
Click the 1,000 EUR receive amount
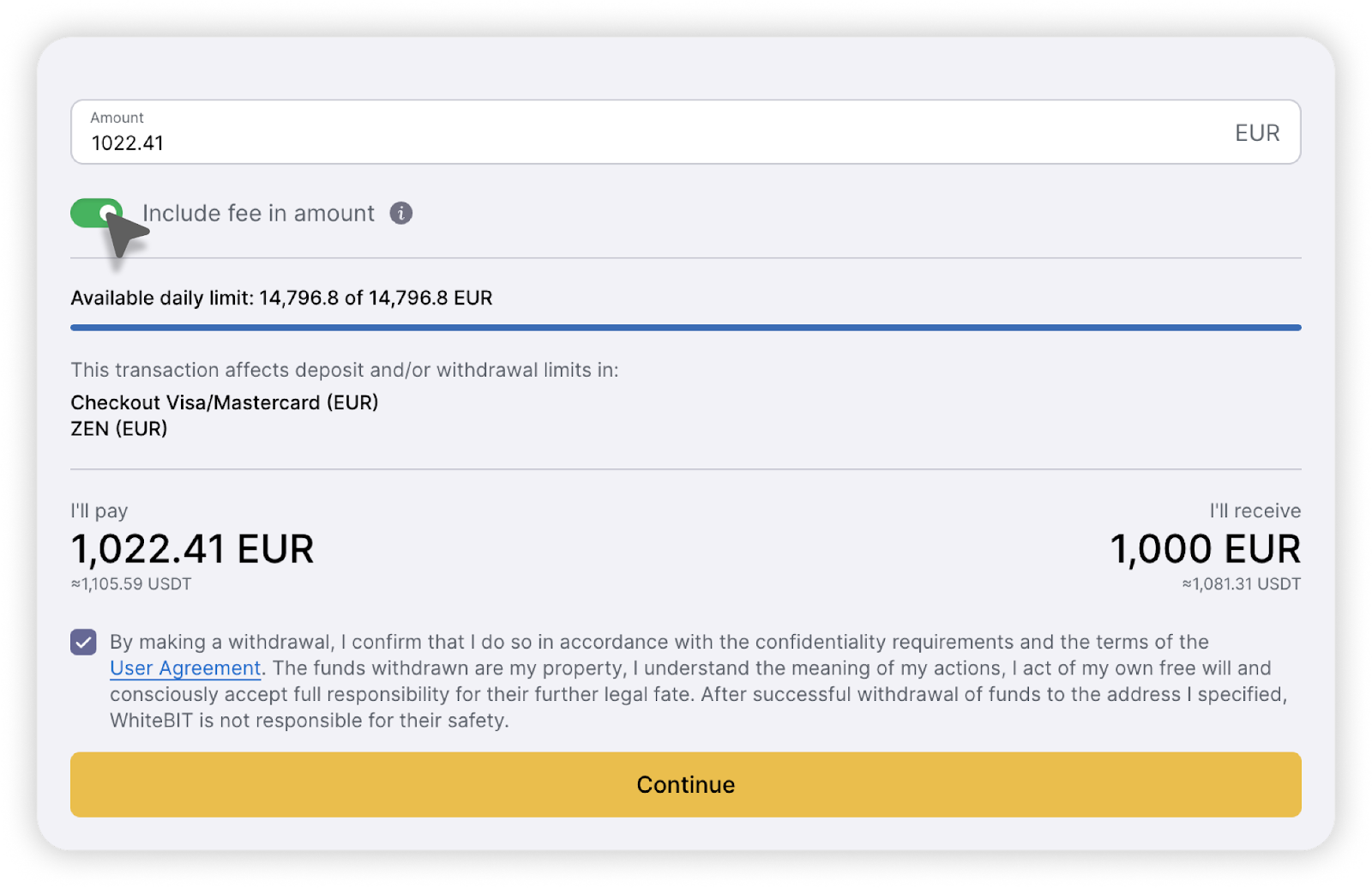pos(1206,549)
